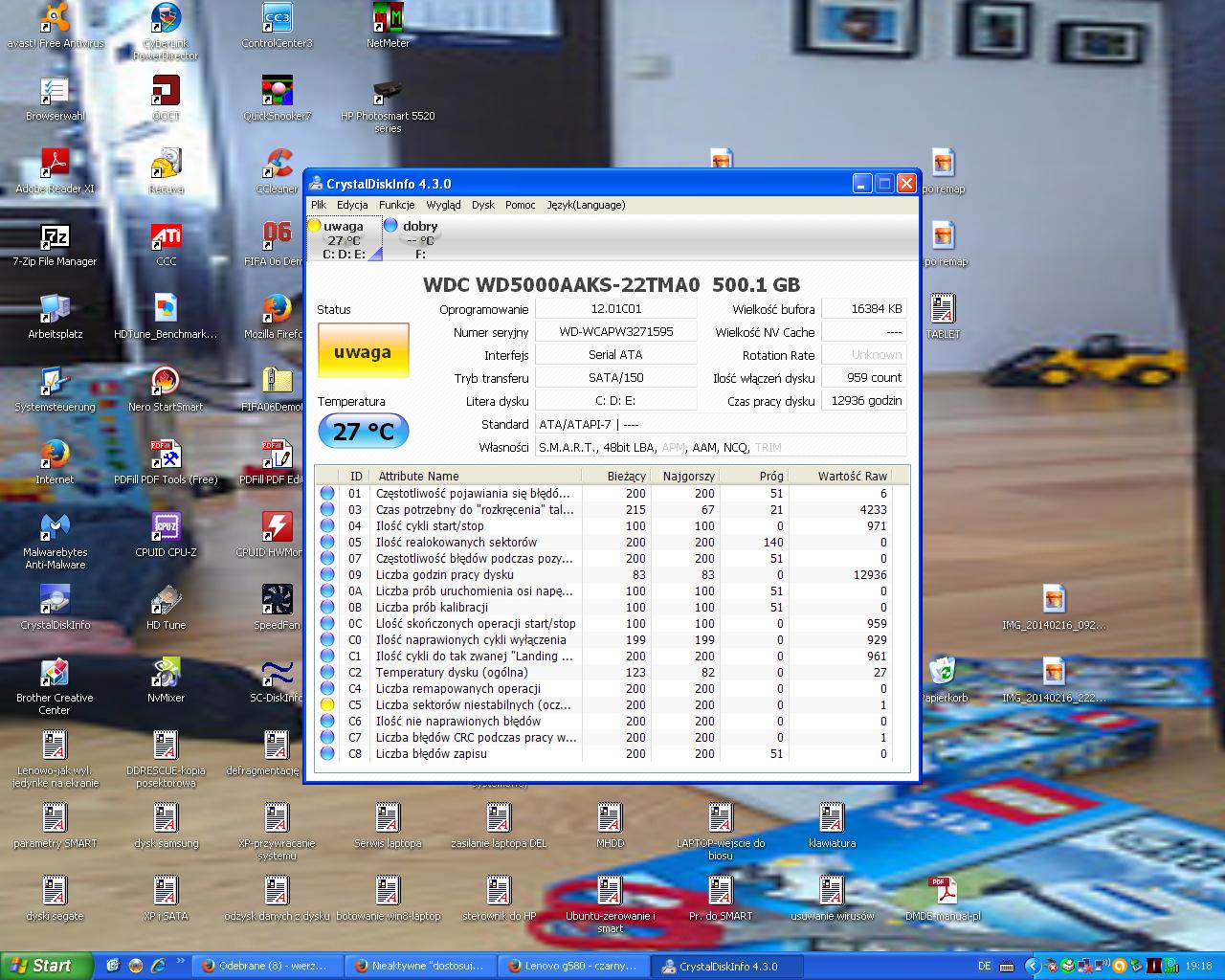Screen dimensions: 1225x980
Task: Open 'DMDE-manual-pl' PDF on desktop
Action: 943,899
